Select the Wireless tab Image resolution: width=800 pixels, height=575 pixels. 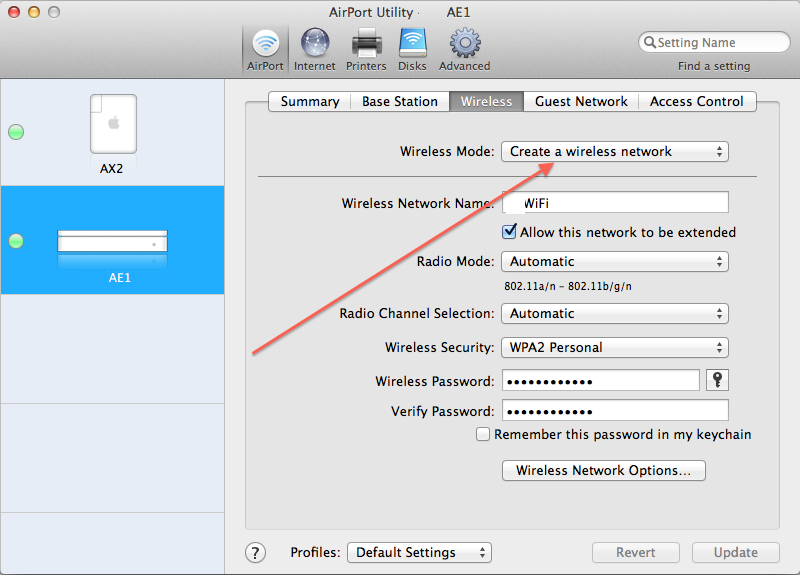[486, 102]
